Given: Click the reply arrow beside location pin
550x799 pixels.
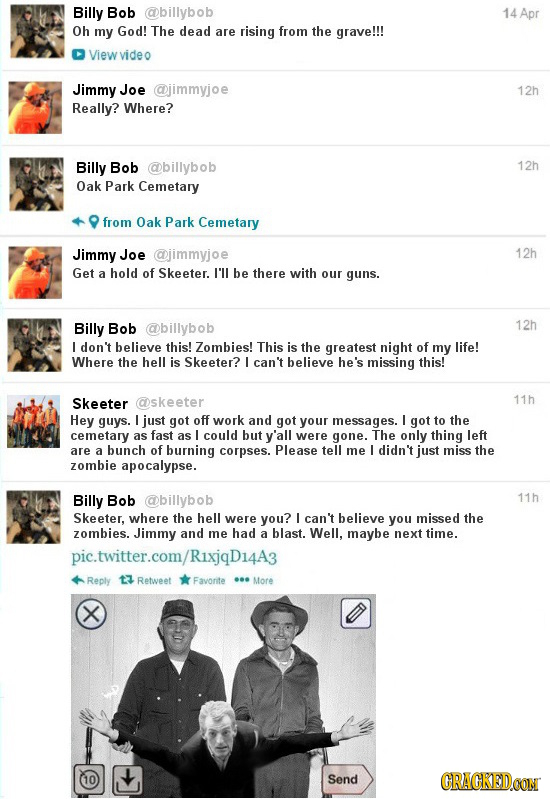Looking at the screenshot, I should click(x=78, y=222).
